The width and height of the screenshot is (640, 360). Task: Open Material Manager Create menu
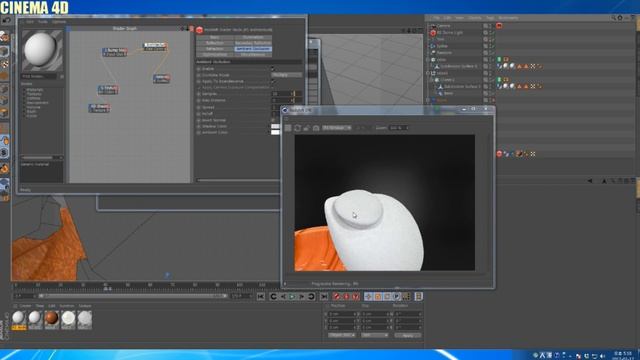(x=25, y=306)
